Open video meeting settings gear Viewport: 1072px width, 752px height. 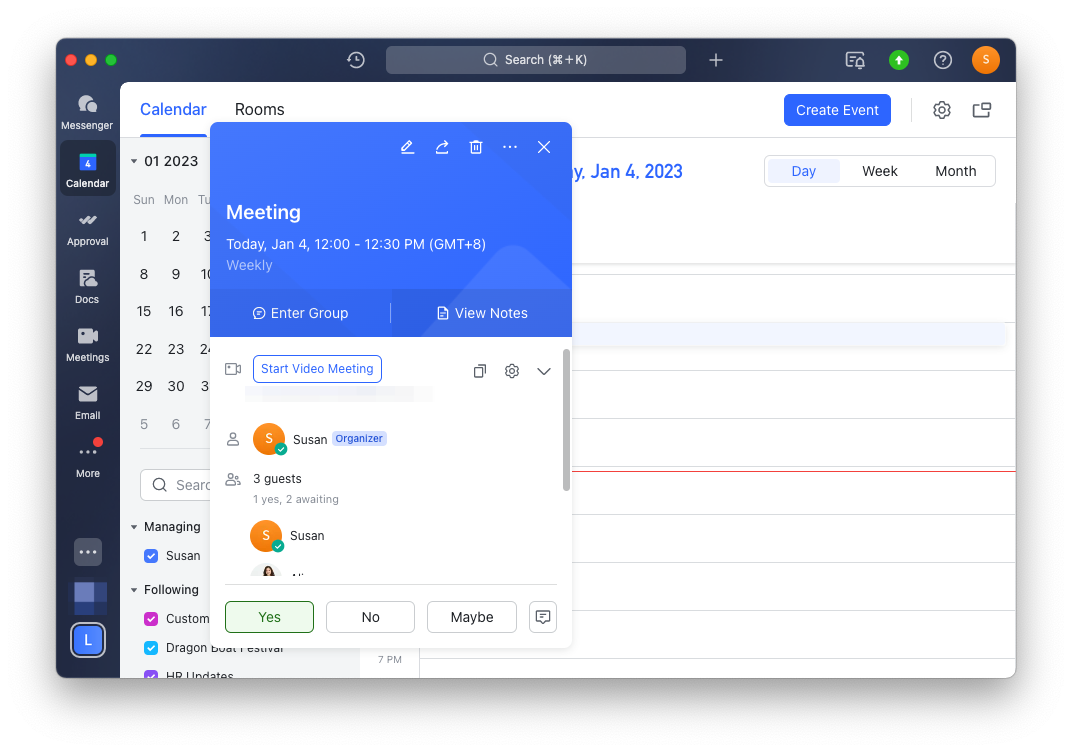[512, 371]
